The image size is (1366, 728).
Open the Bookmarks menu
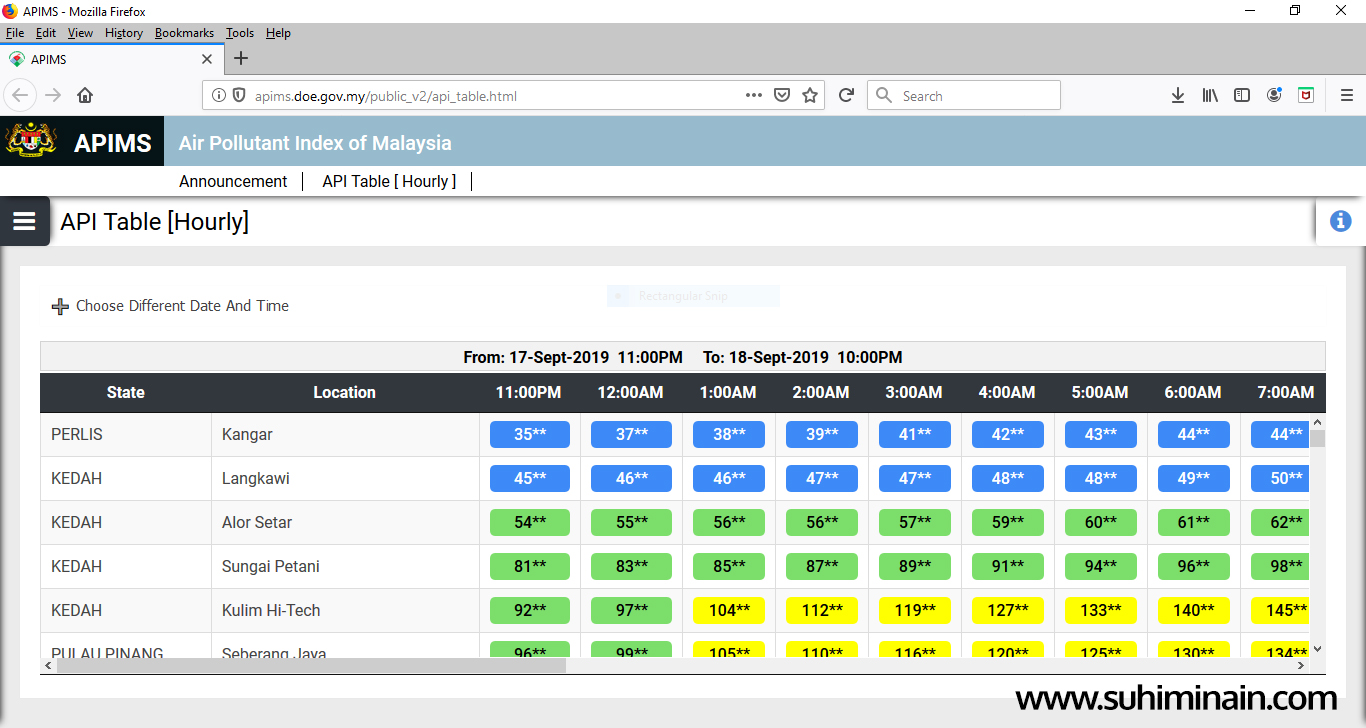(184, 33)
